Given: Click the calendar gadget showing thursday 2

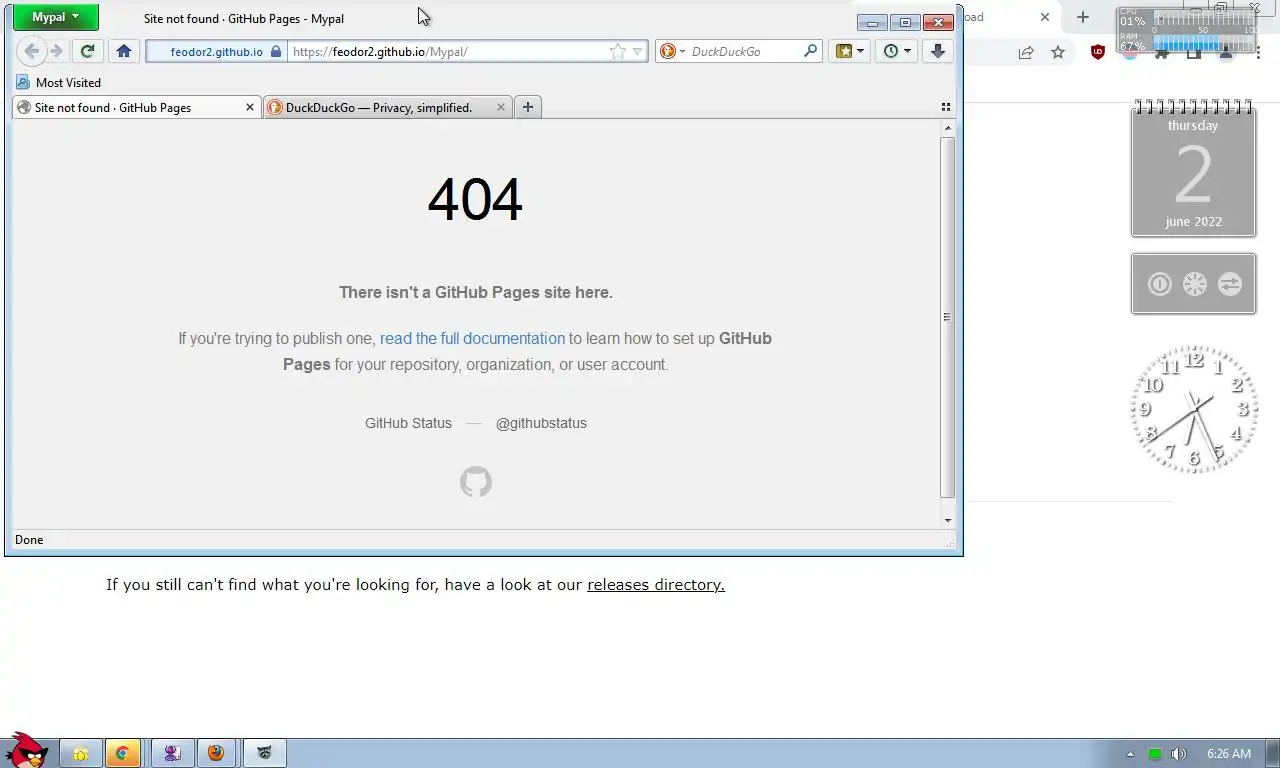Looking at the screenshot, I should [1193, 170].
